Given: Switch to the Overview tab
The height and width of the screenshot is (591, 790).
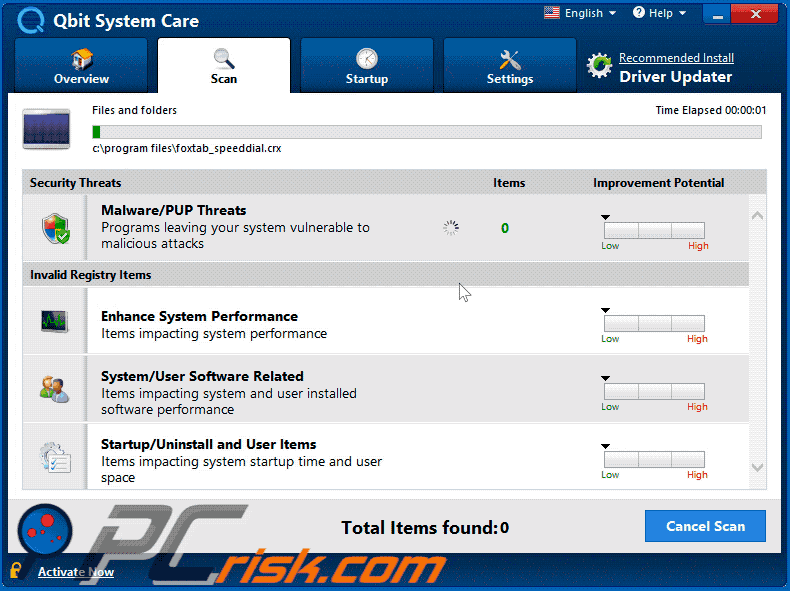Looking at the screenshot, I should 81,65.
